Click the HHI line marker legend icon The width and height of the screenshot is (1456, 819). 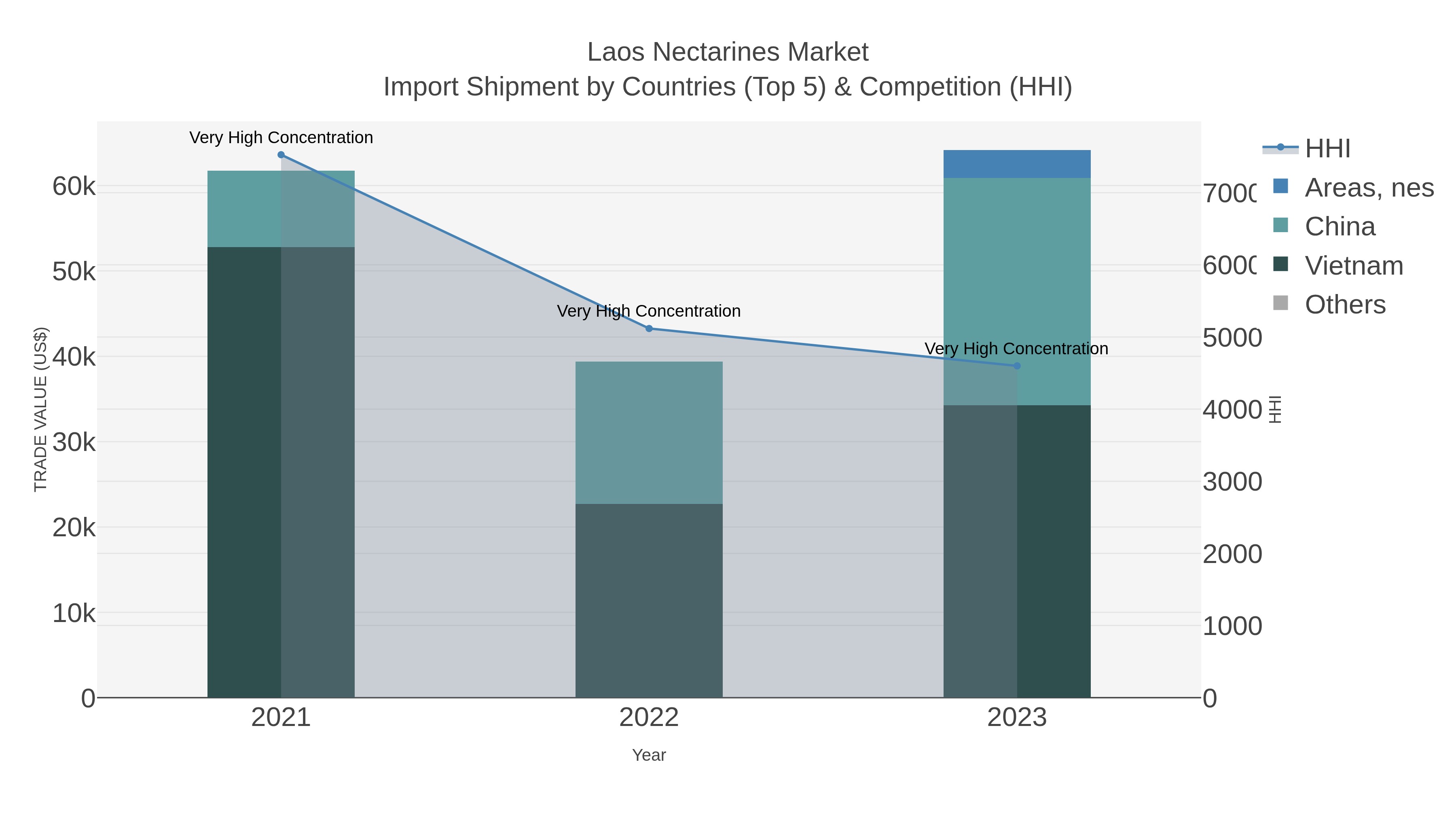(x=1280, y=148)
